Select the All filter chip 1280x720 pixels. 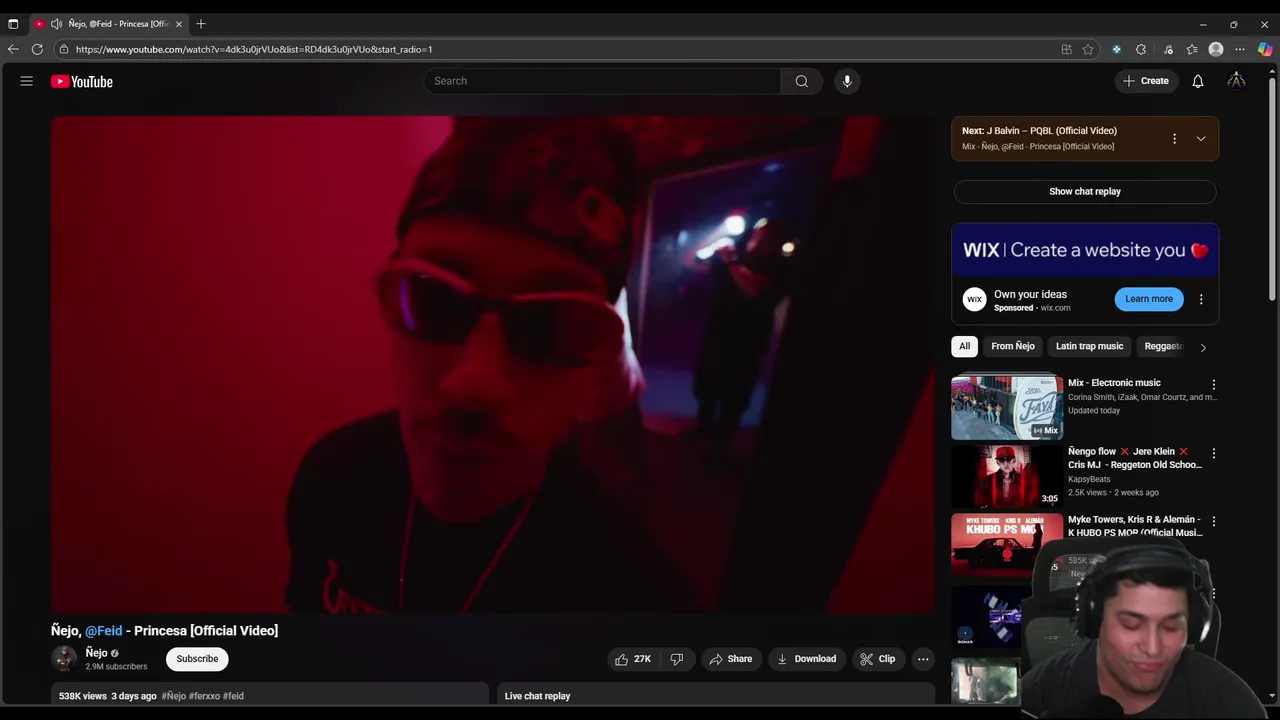tap(964, 346)
